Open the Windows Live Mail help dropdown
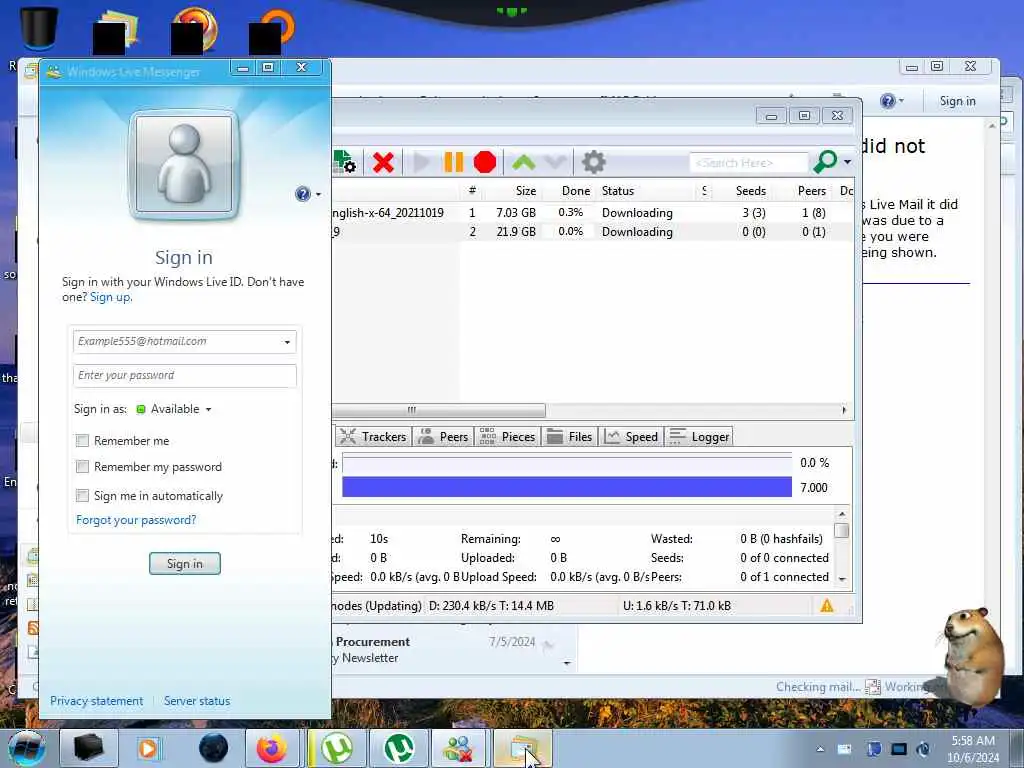 click(891, 101)
